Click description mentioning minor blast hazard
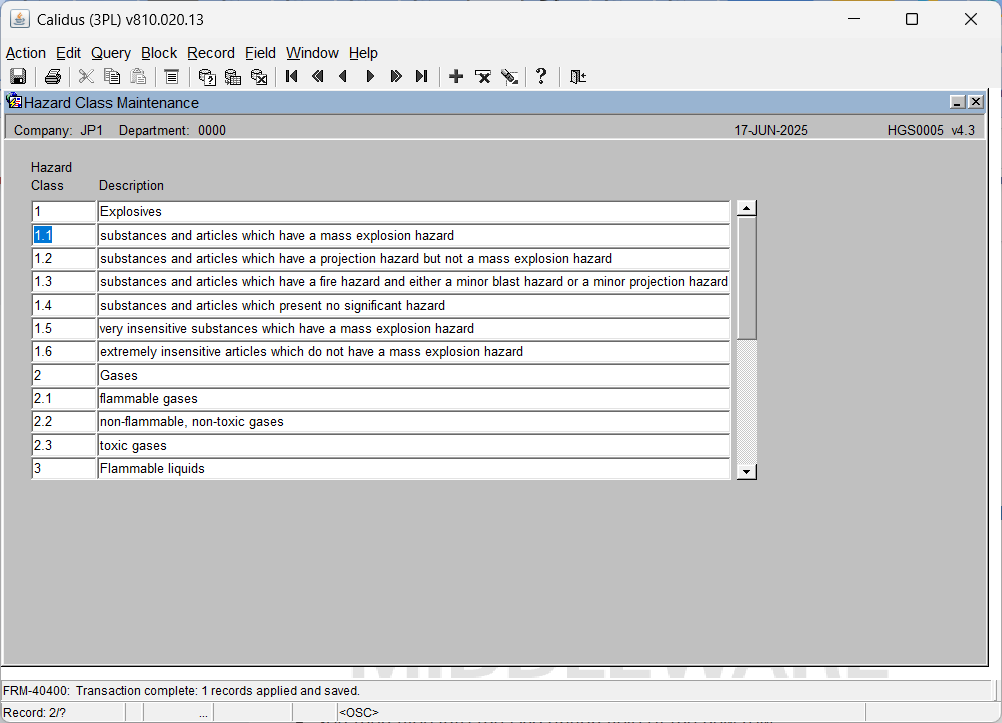1002x723 pixels. (x=413, y=282)
